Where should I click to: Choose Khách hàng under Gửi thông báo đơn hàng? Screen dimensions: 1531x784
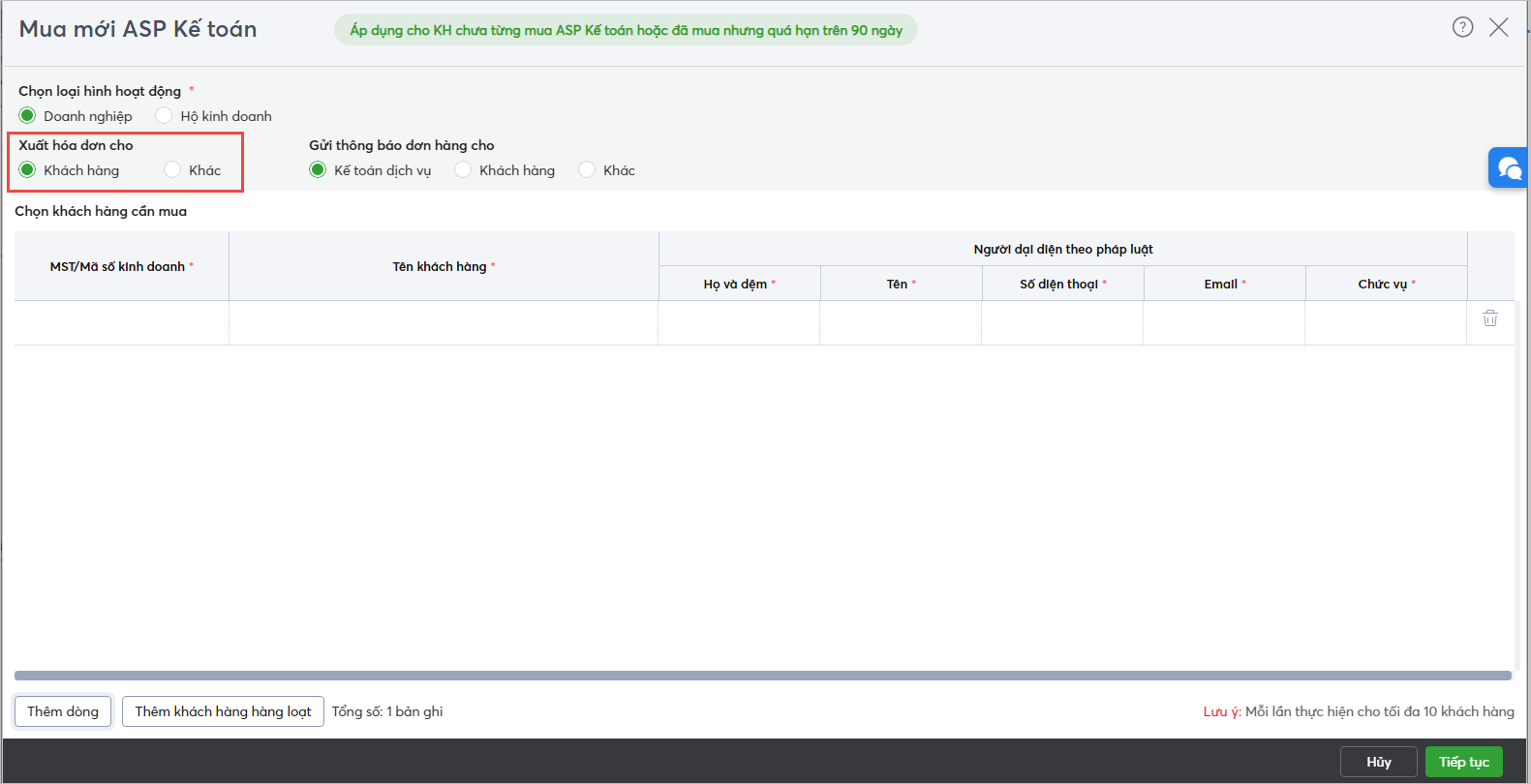tap(463, 170)
